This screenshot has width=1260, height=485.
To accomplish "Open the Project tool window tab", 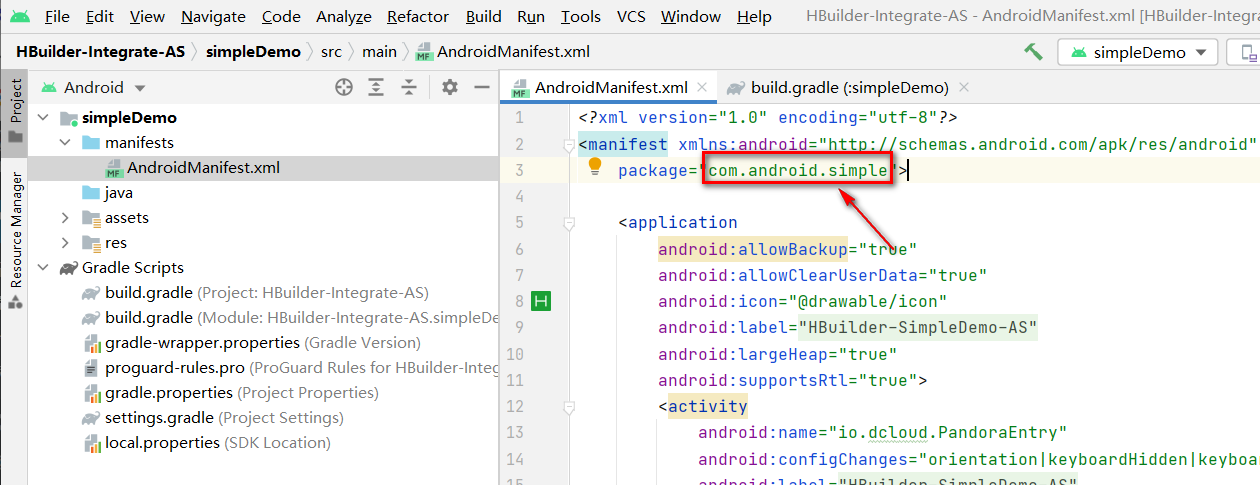I will click(14, 112).
